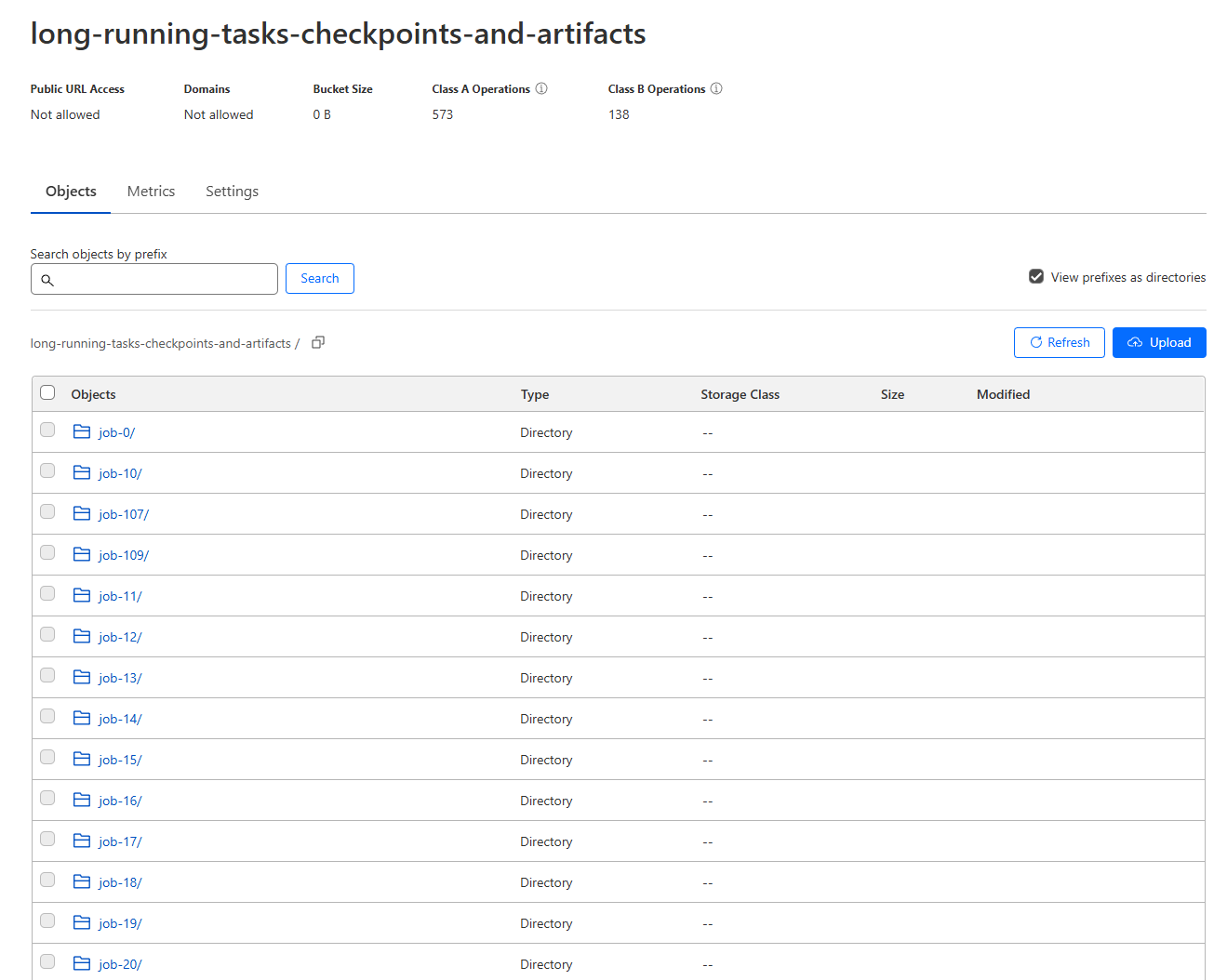Viewport: 1227px width, 980px height.
Task: Open the job-19/ directory link
Action: click(x=120, y=923)
